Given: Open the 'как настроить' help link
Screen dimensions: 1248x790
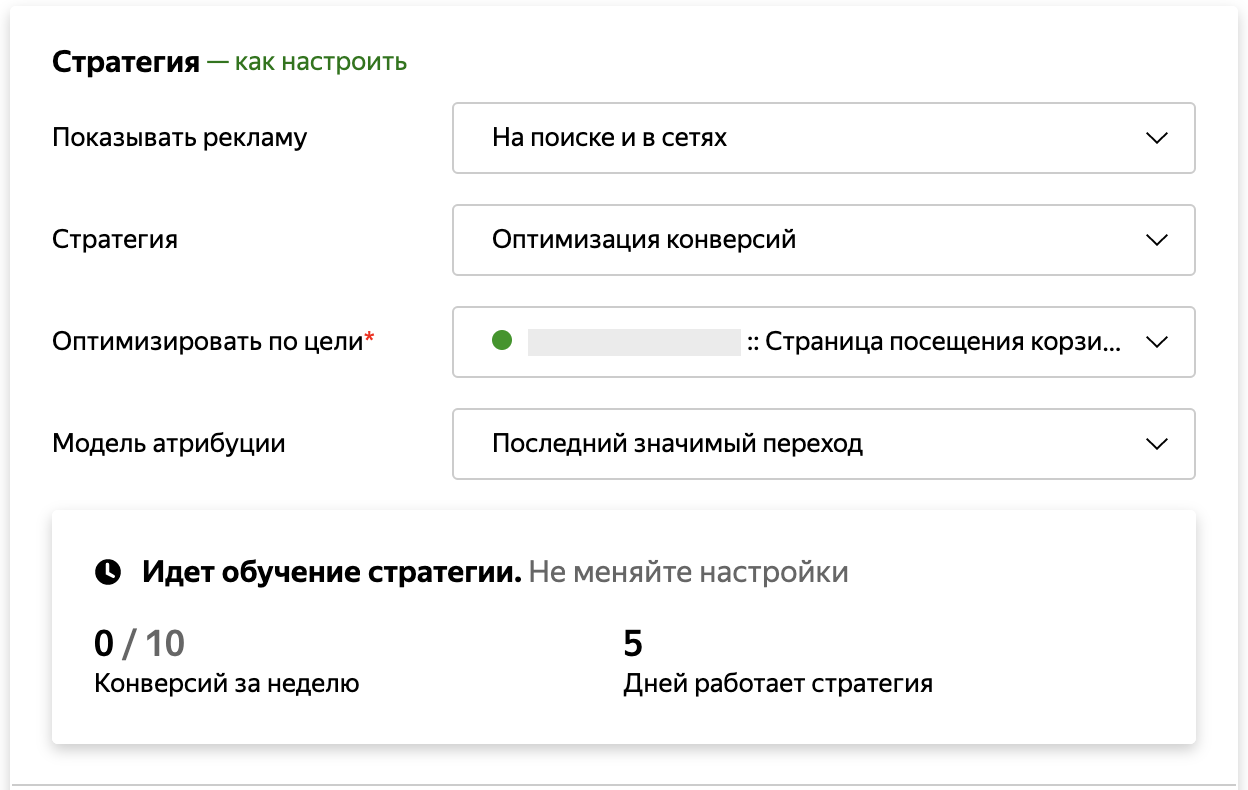Looking at the screenshot, I should pyautogui.click(x=320, y=62).
